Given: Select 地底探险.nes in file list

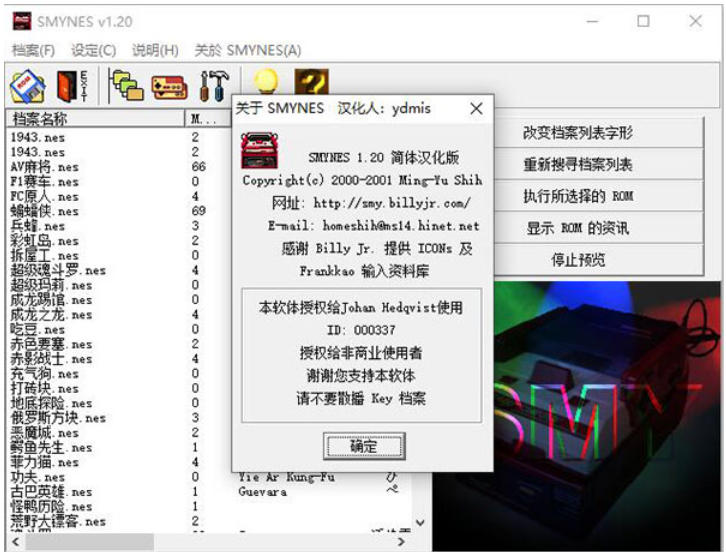Looking at the screenshot, I should (x=51, y=403).
